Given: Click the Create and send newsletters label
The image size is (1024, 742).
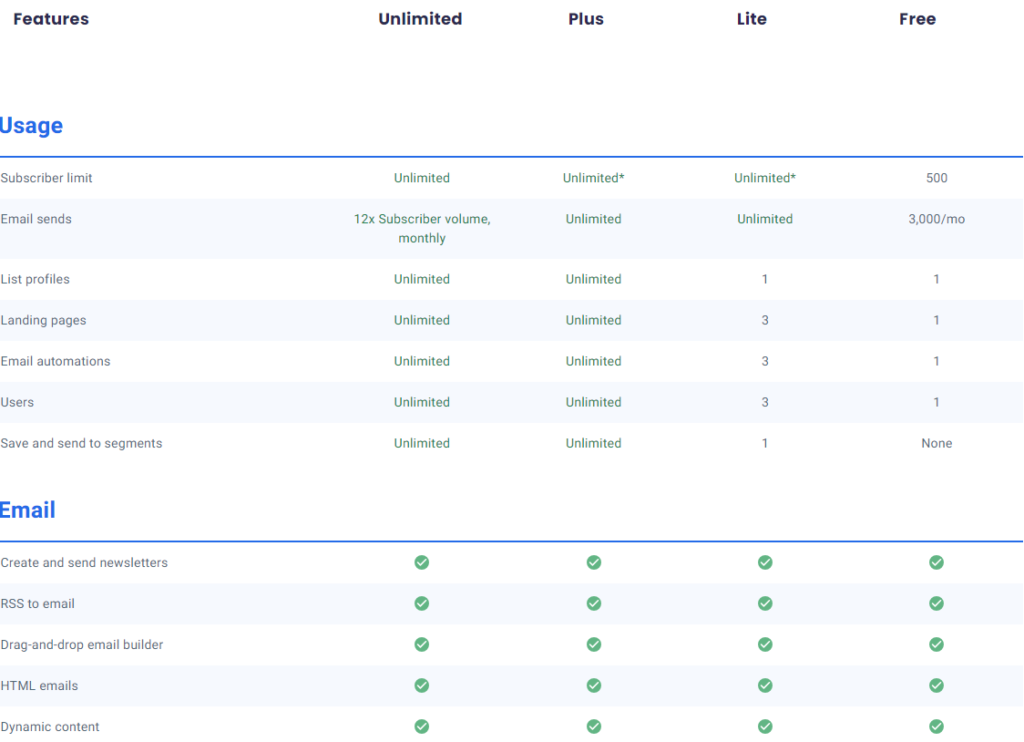Looking at the screenshot, I should click(84, 562).
